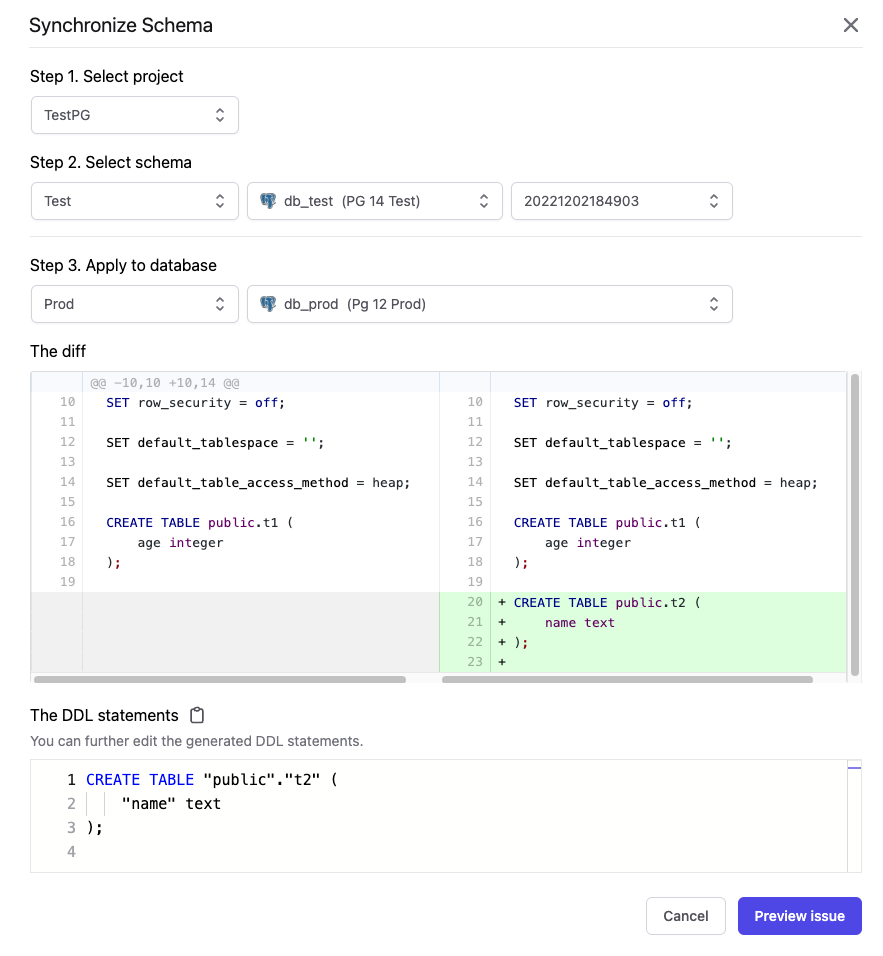The image size is (883, 956).
Task: Open the Prod environment dropdown
Action: [135, 304]
